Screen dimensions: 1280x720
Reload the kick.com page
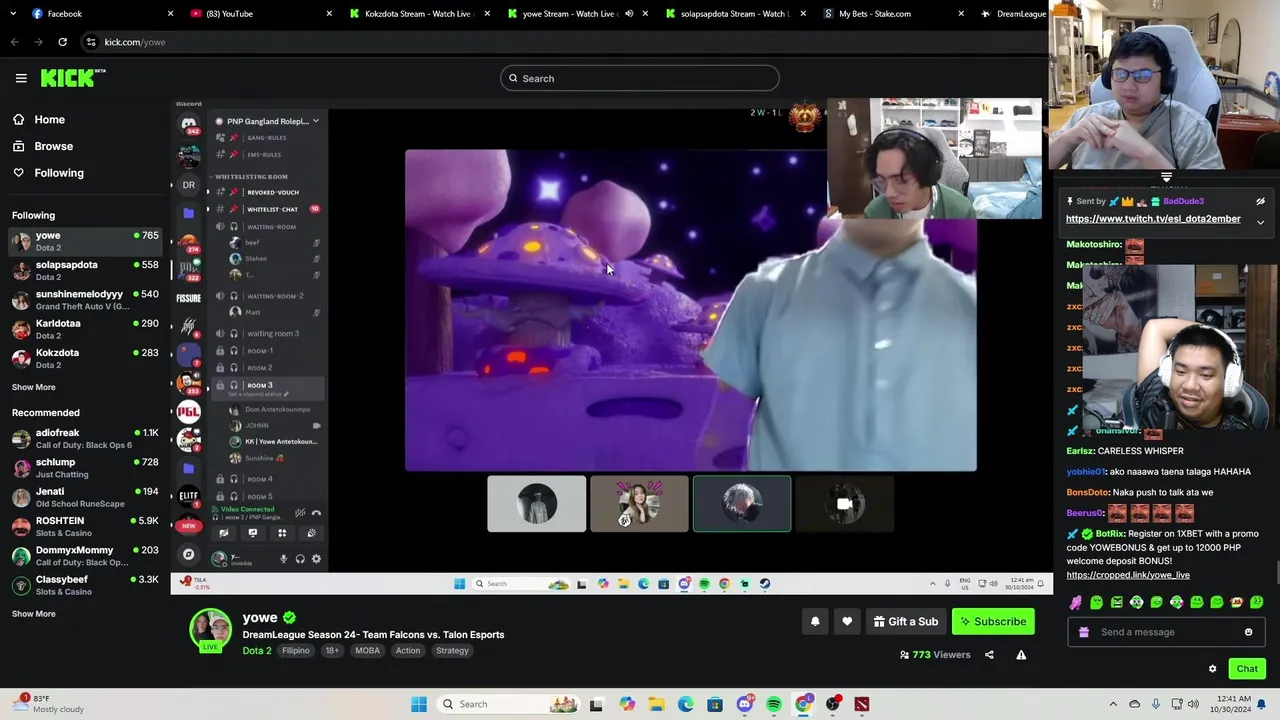pos(62,42)
